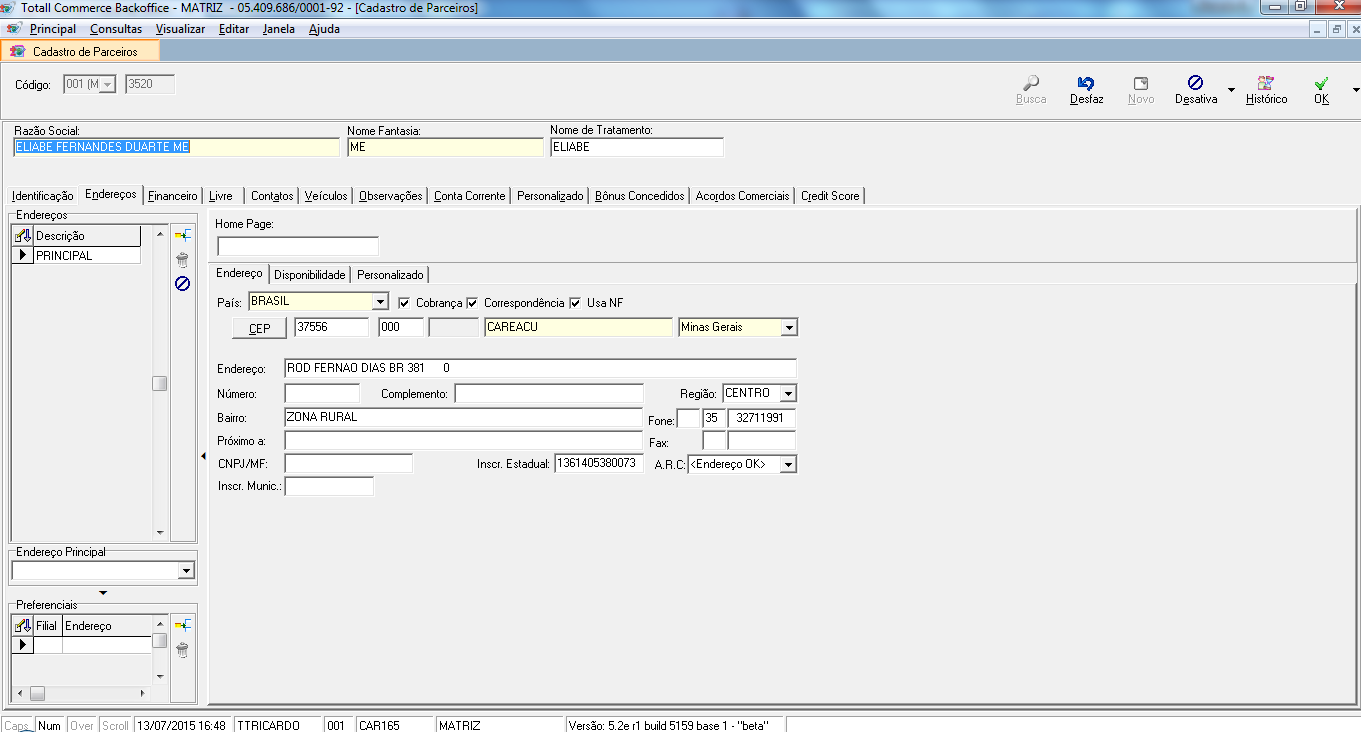The width and height of the screenshot is (1361, 732).
Task: Click the Novo record icon
Action: point(1141,83)
